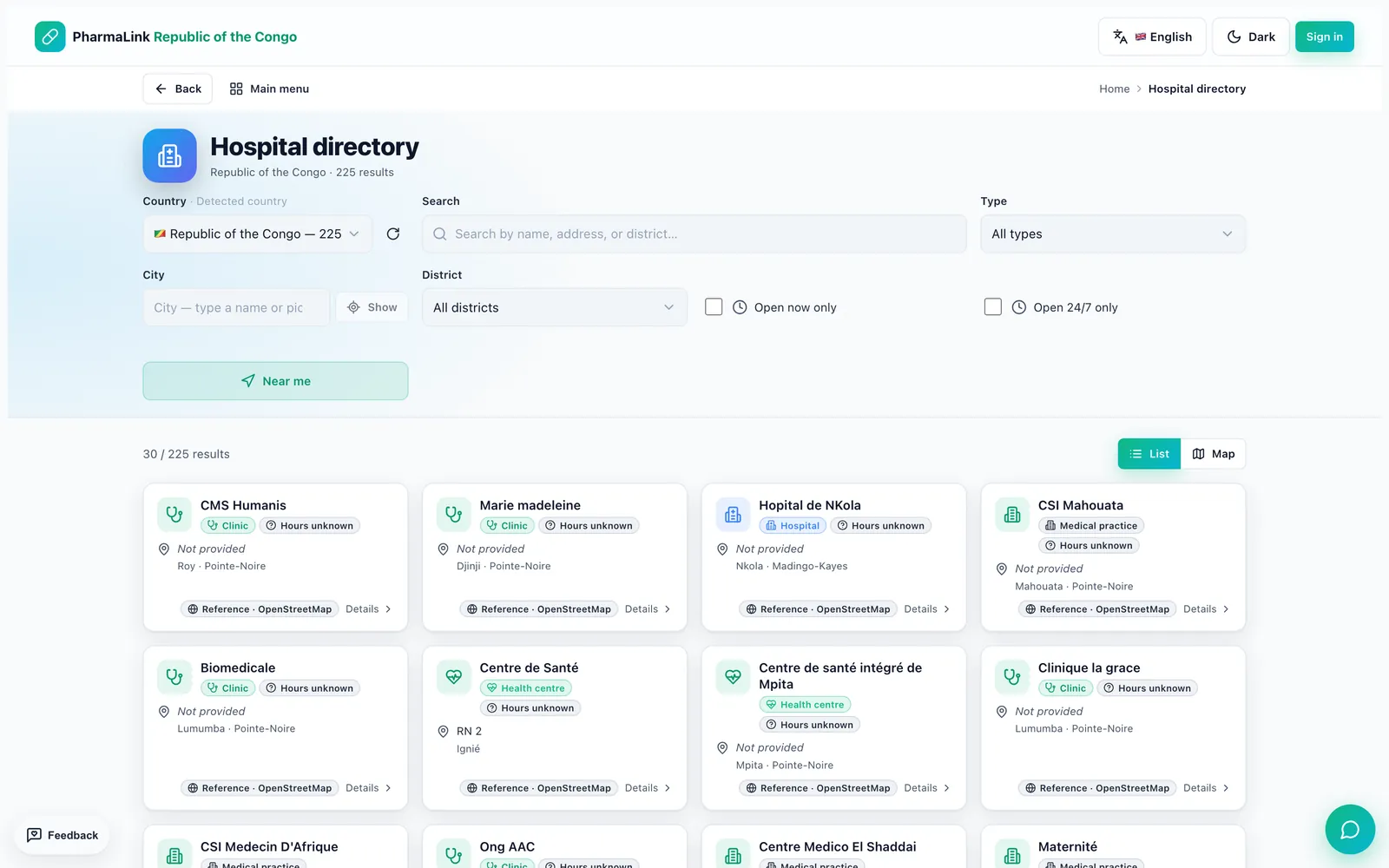Click the search by name, address field

tap(694, 233)
